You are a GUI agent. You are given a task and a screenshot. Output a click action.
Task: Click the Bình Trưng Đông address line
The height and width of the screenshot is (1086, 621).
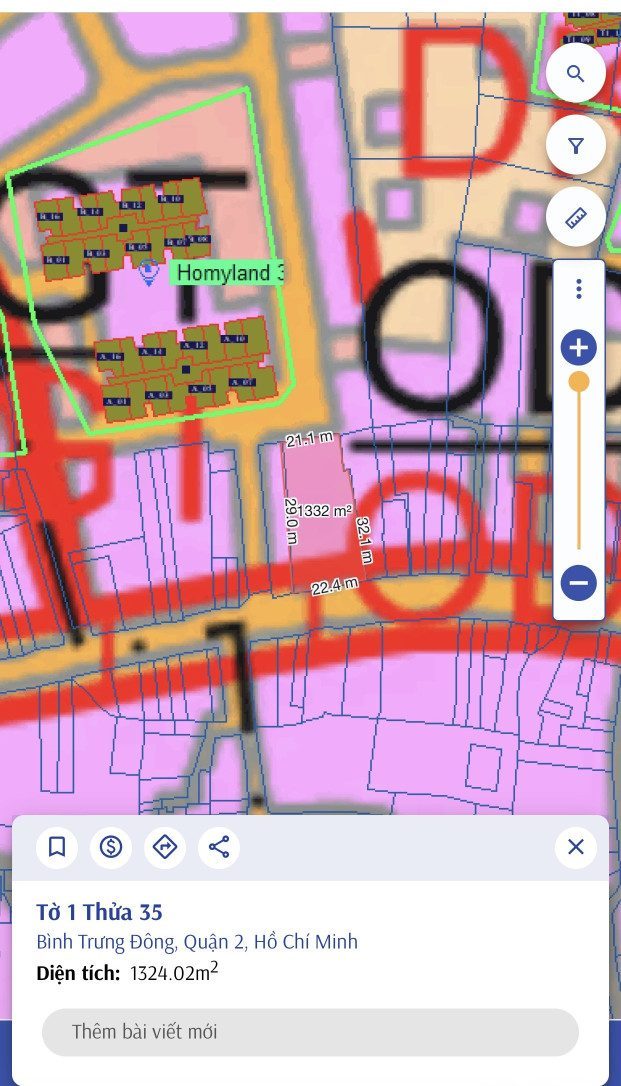pyautogui.click(x=197, y=942)
